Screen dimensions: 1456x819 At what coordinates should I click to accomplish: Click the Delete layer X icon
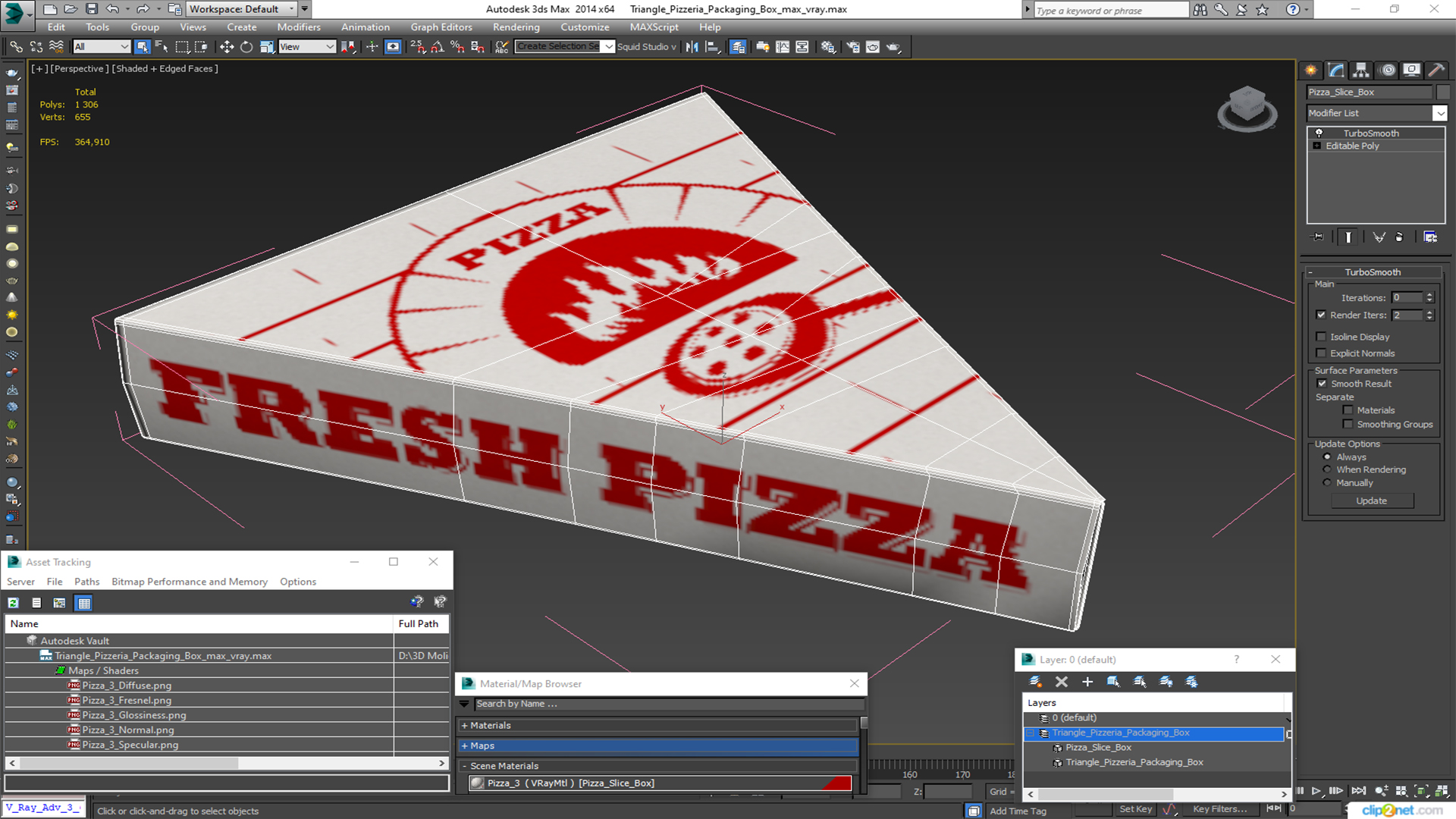pyautogui.click(x=1062, y=682)
